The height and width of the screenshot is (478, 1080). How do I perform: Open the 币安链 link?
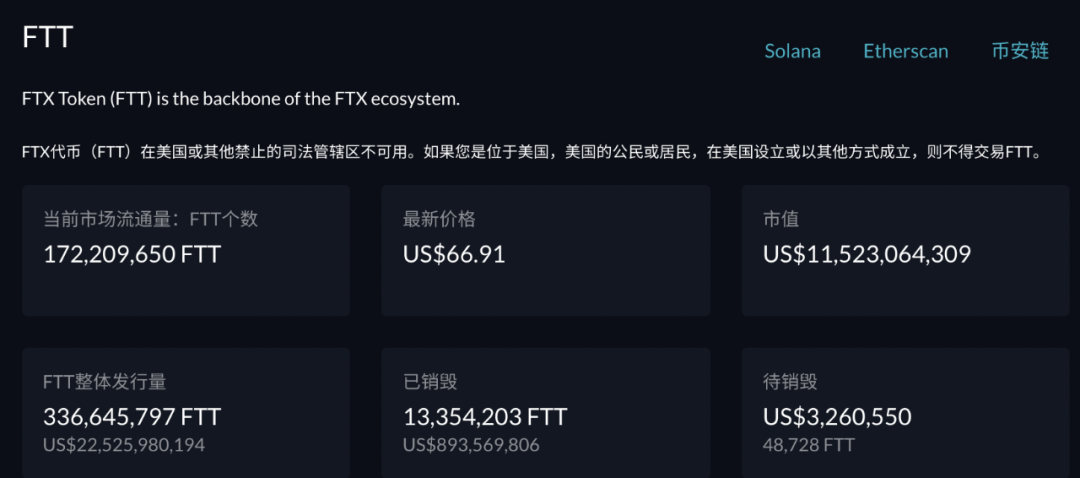1020,51
